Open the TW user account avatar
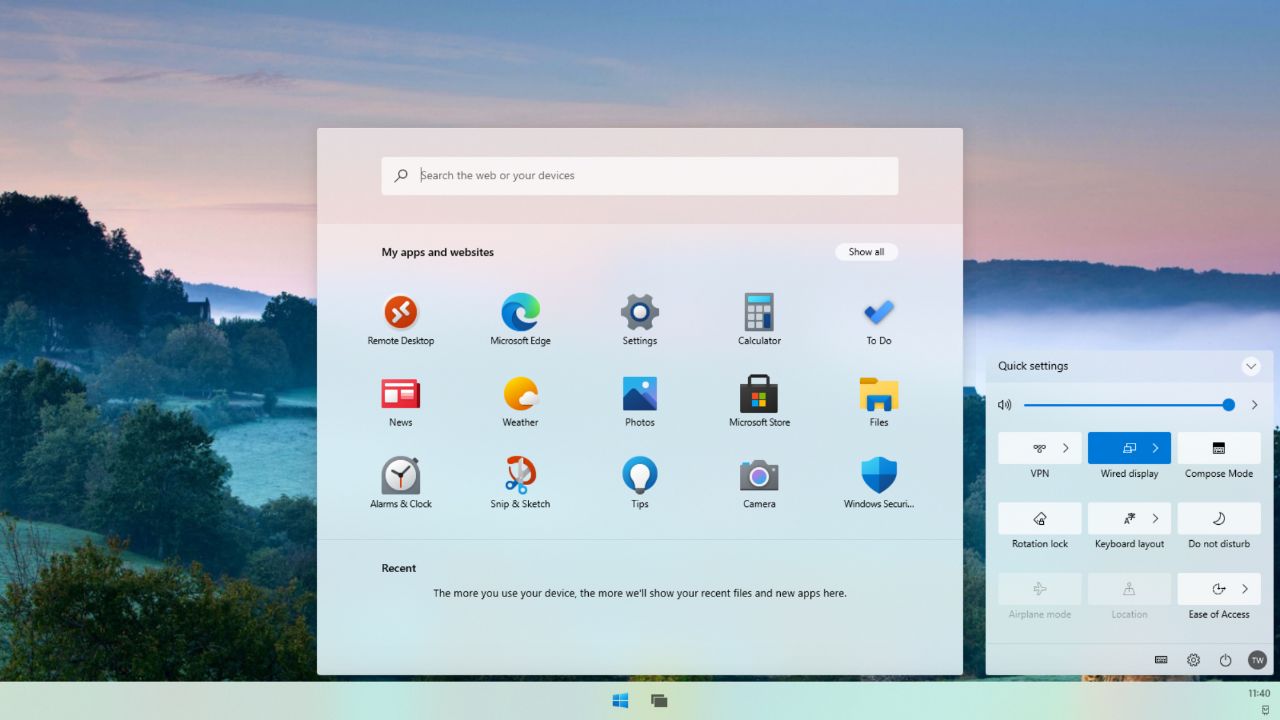The height and width of the screenshot is (720, 1280). [1257, 660]
